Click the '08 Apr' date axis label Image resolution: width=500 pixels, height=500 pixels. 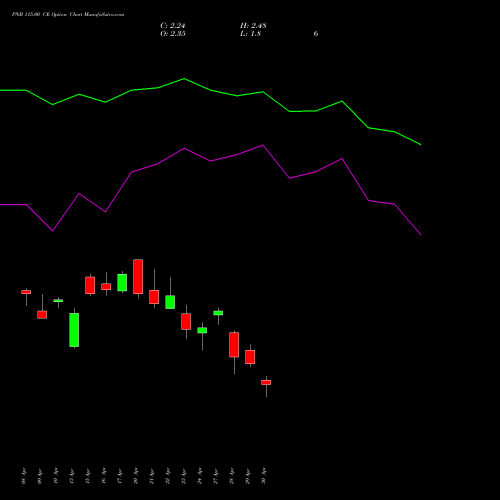point(24,476)
